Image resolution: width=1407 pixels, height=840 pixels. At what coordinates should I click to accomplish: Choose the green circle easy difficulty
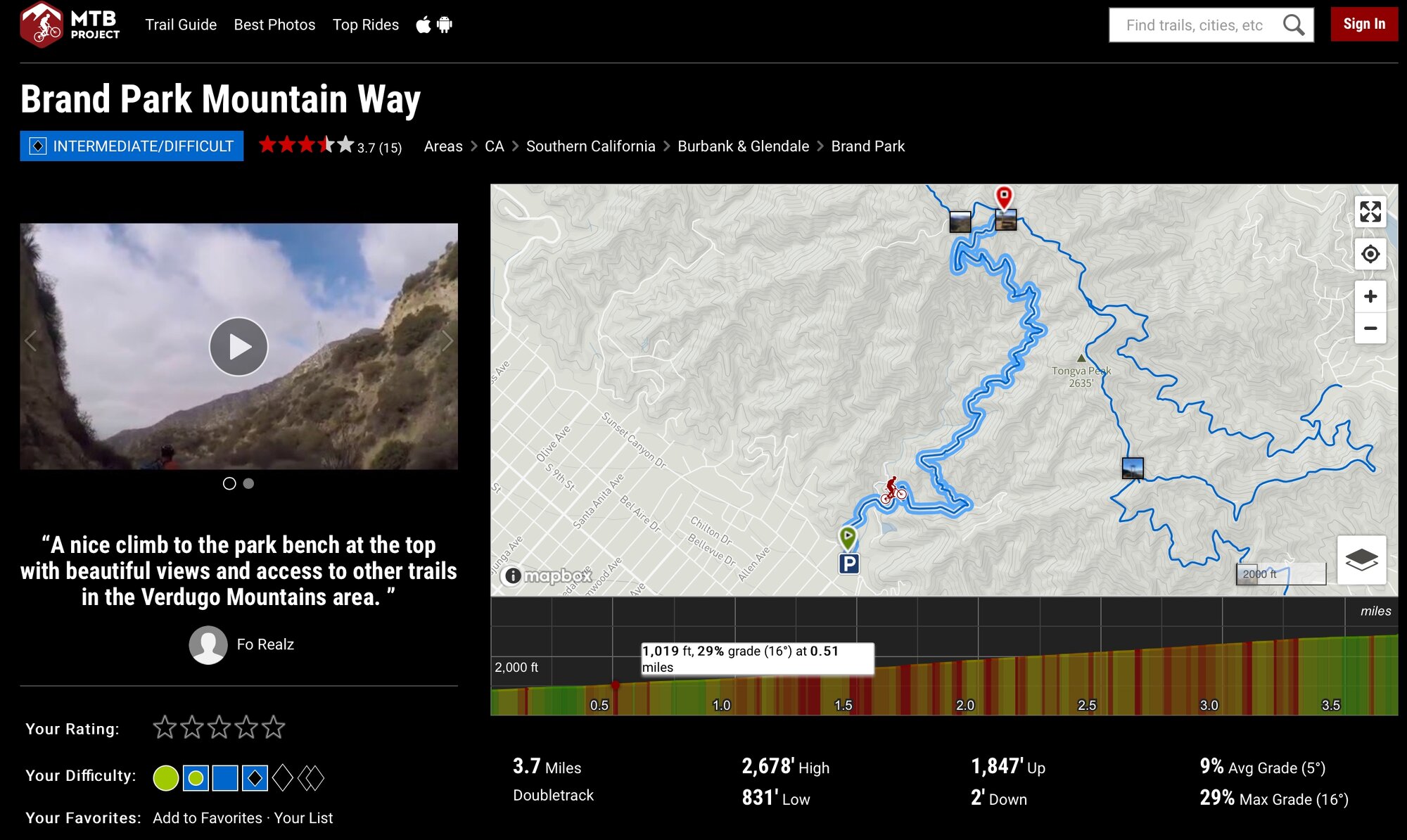point(166,778)
